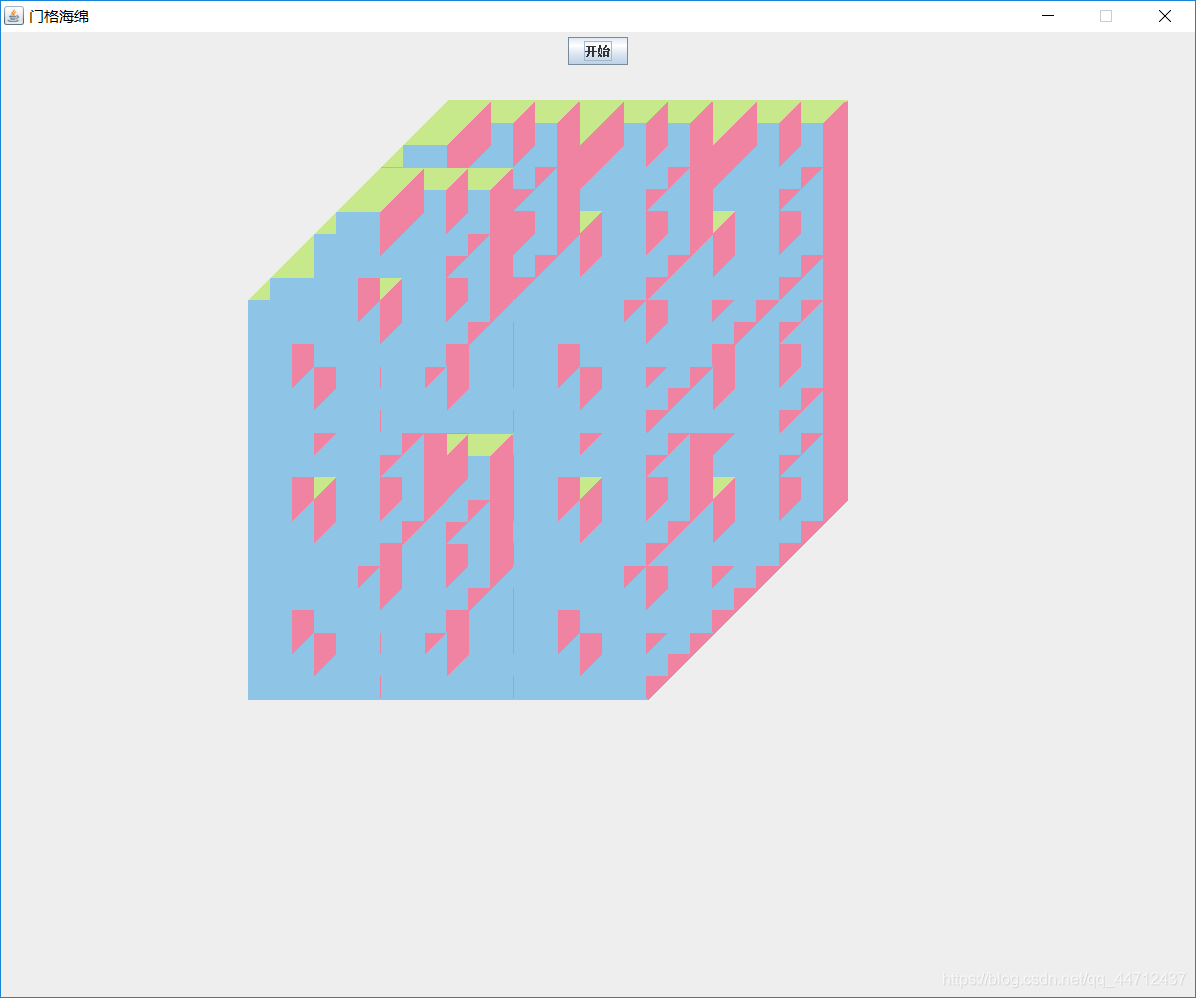The image size is (1196, 998).
Task: Close the 门格海绵 window
Action: tap(1165, 16)
